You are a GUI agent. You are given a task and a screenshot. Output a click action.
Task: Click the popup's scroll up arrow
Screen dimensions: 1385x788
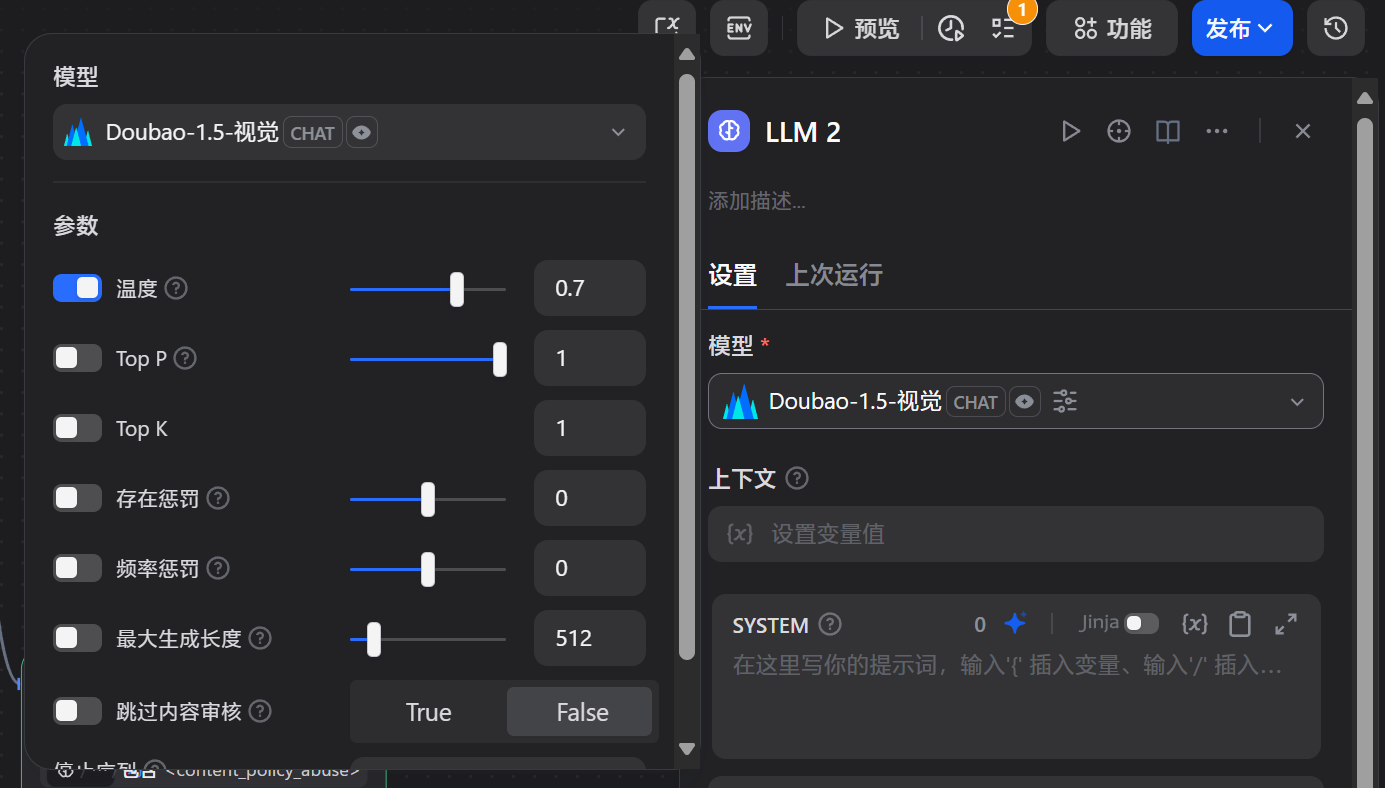pos(686,55)
